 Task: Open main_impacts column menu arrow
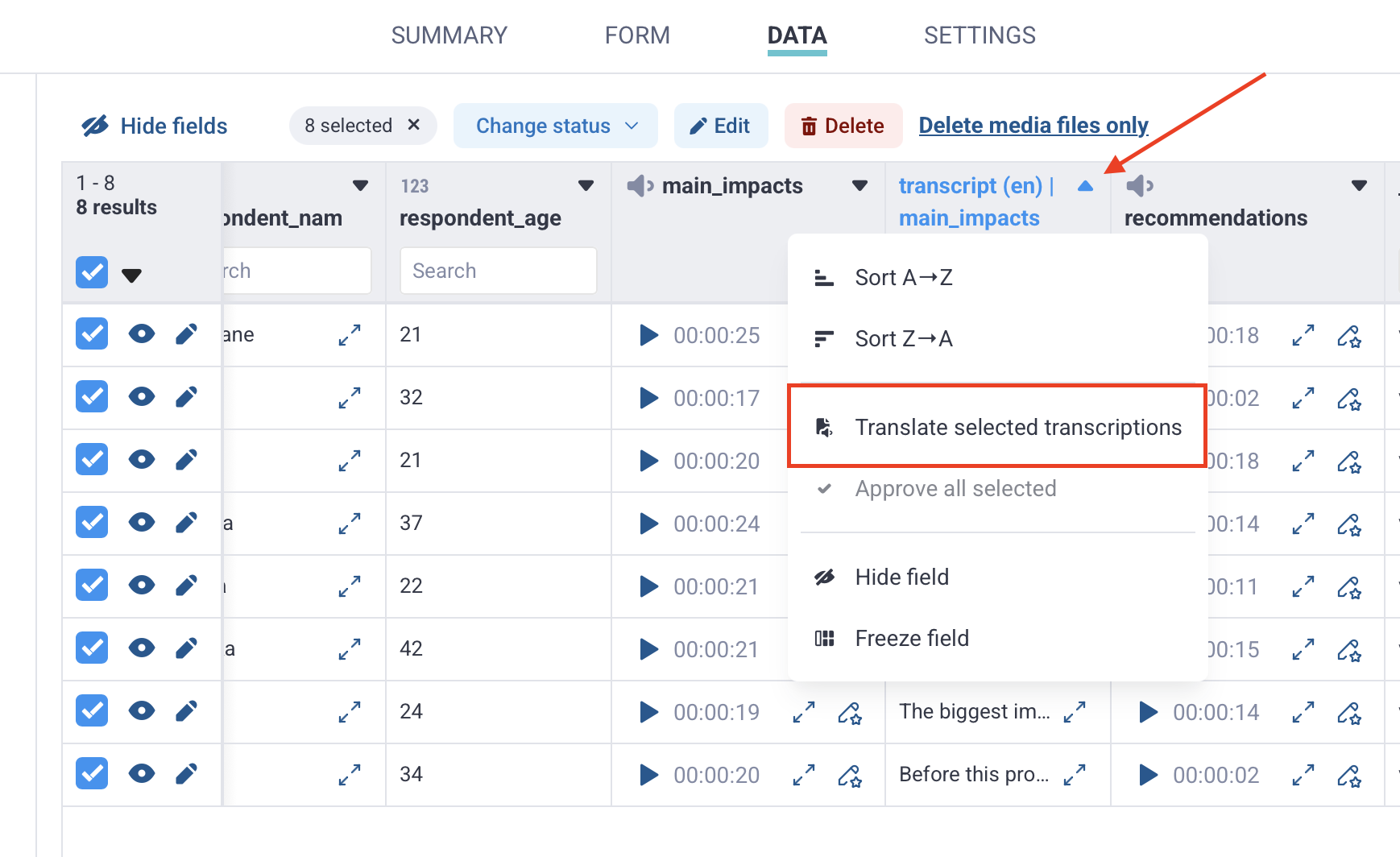860,186
